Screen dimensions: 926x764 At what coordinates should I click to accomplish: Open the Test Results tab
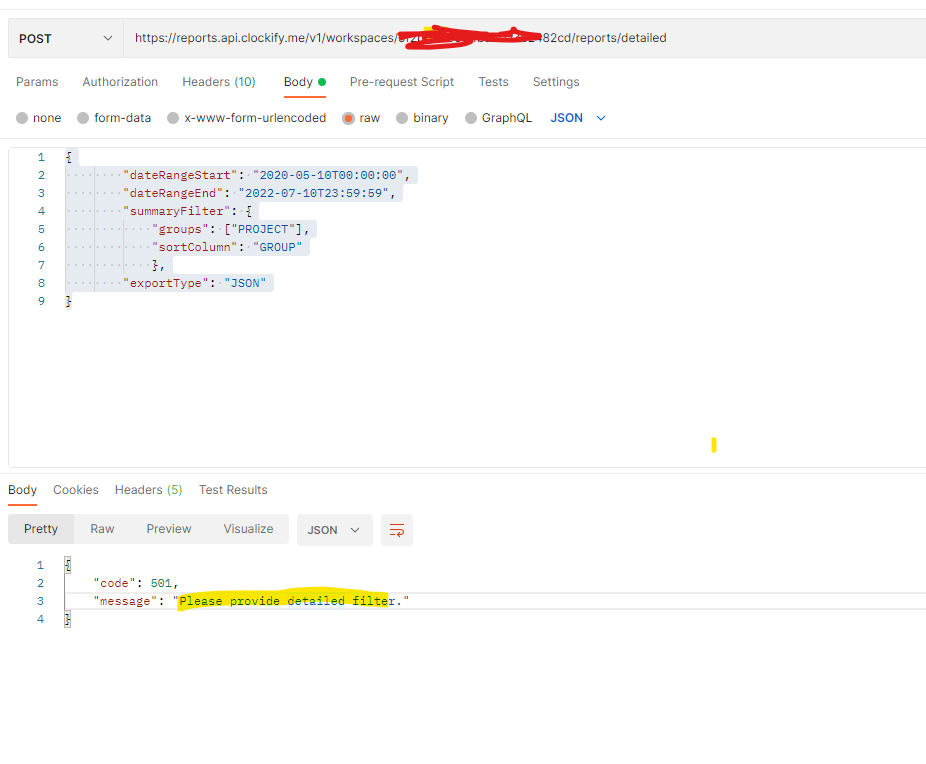pyautogui.click(x=232, y=490)
